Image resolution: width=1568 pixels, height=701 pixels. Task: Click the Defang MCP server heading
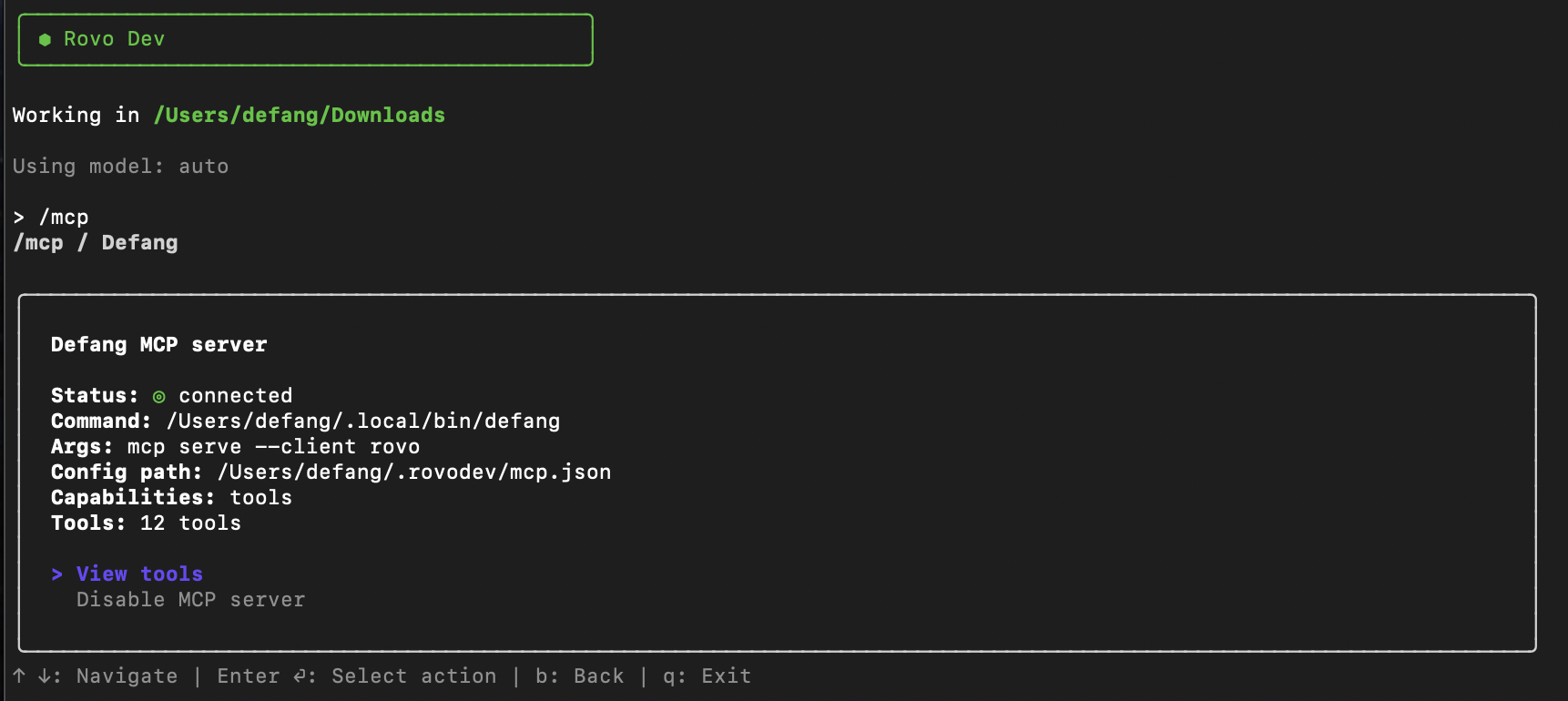click(x=158, y=344)
